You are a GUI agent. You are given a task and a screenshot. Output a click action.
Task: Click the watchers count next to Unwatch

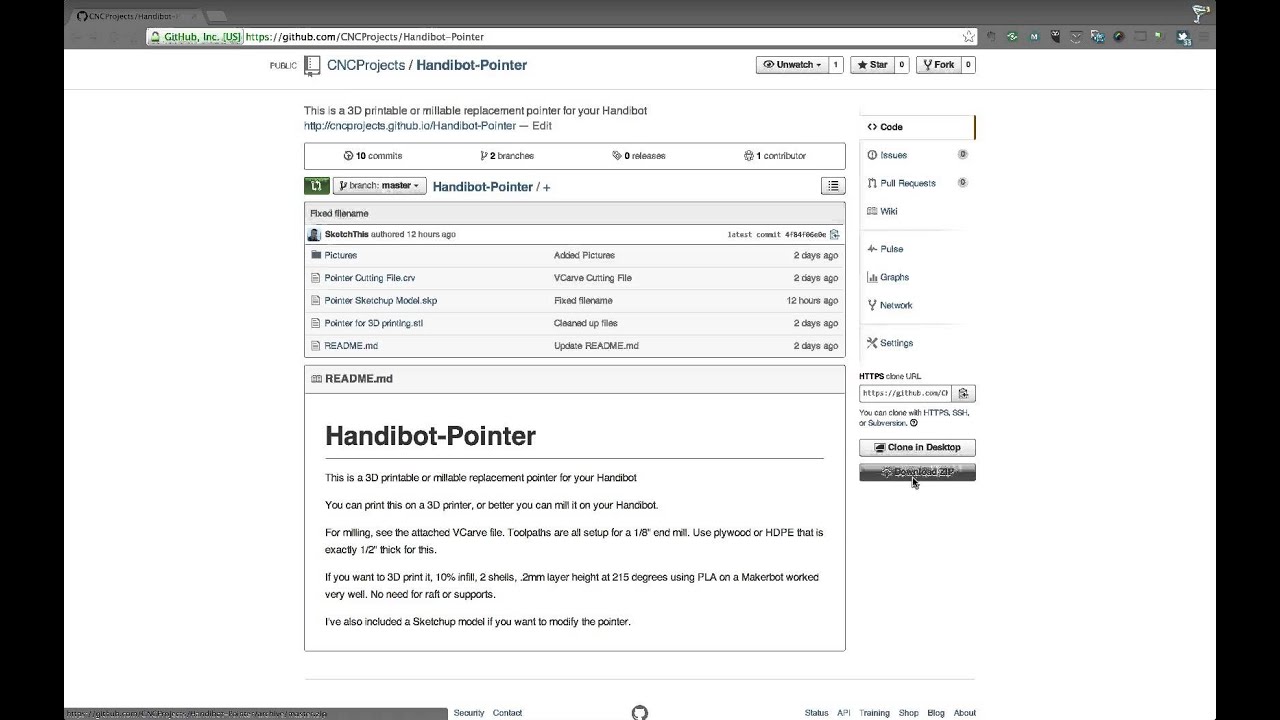tap(836, 65)
